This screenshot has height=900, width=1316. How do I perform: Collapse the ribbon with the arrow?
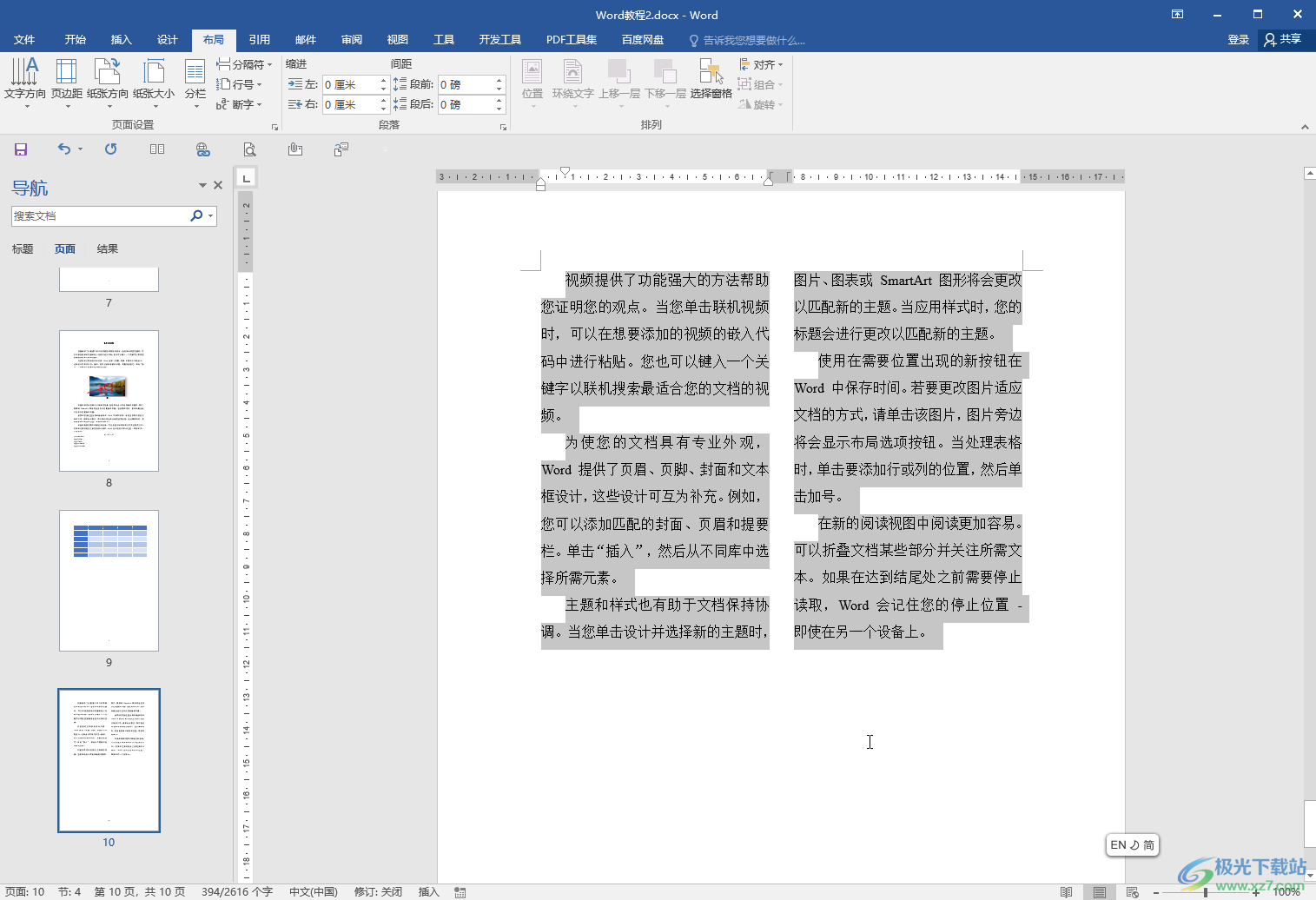1305,127
